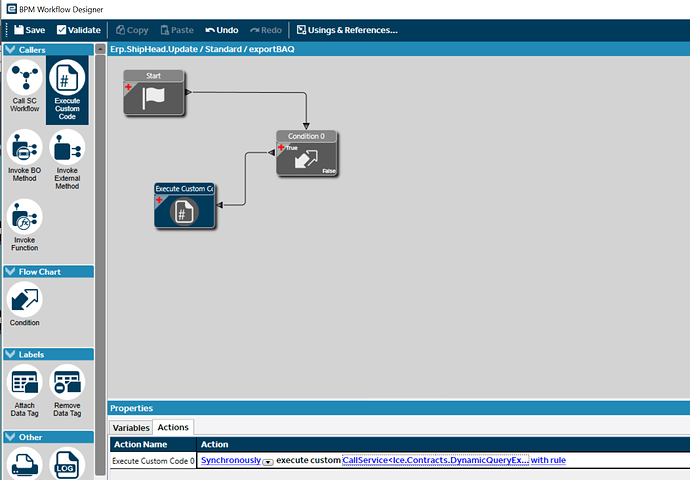Select the Condition flow chart icon

(25, 304)
